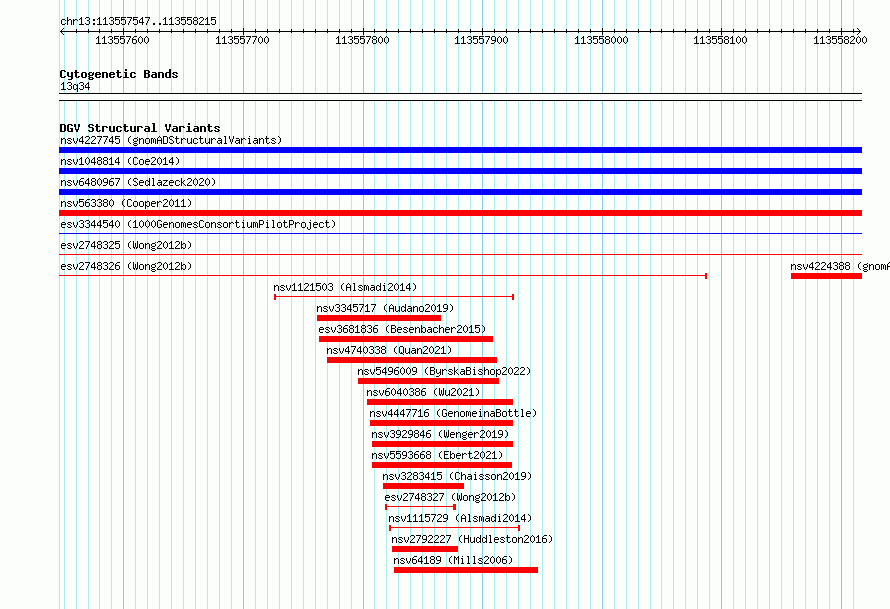
Task: Click the right arrow of the ruler
Action: pos(859,32)
